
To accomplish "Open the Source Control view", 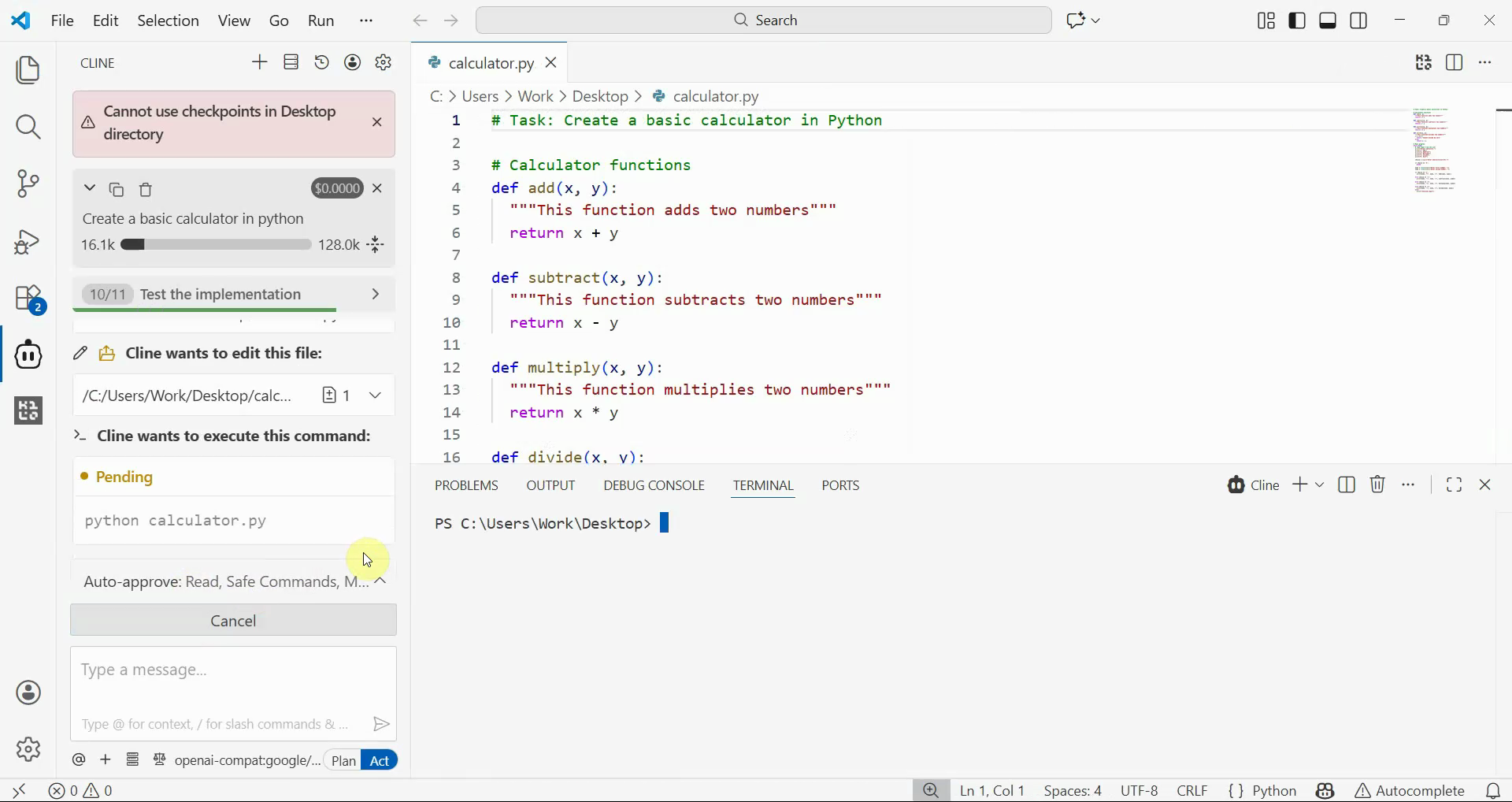I will coord(28,184).
